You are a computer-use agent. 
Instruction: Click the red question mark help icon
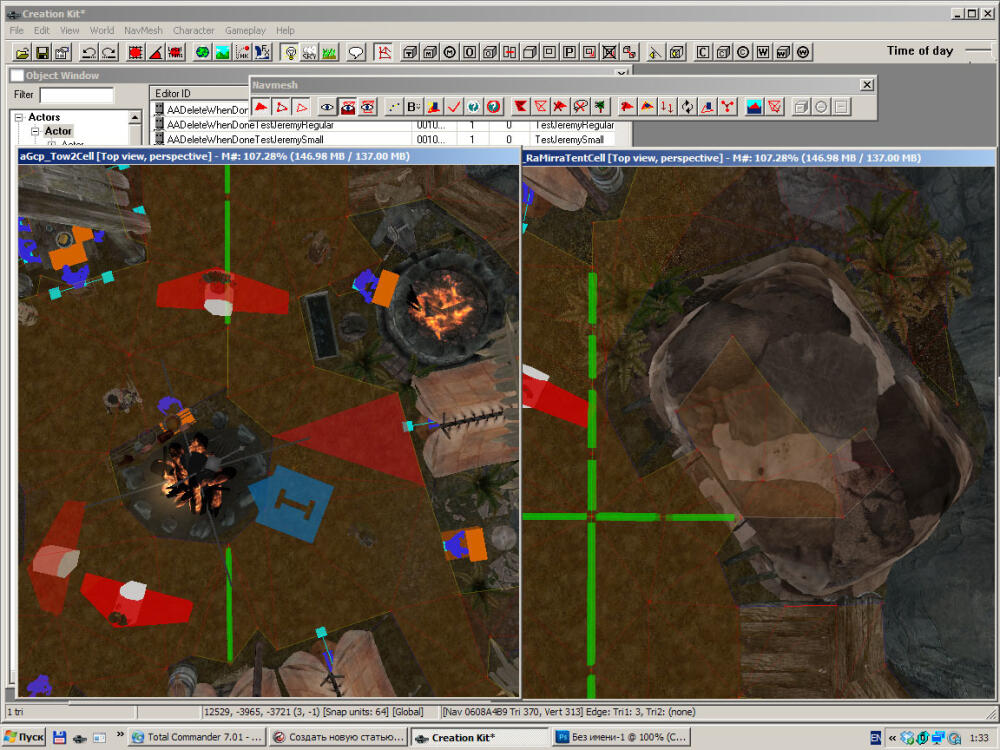tap(493, 107)
